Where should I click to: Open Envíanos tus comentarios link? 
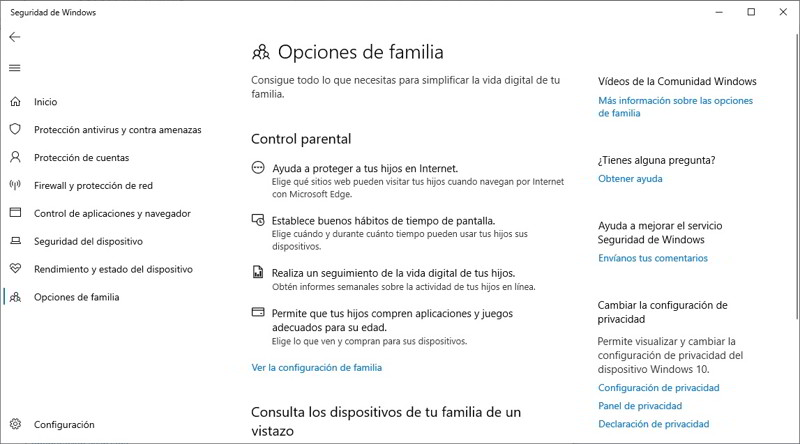(x=652, y=258)
